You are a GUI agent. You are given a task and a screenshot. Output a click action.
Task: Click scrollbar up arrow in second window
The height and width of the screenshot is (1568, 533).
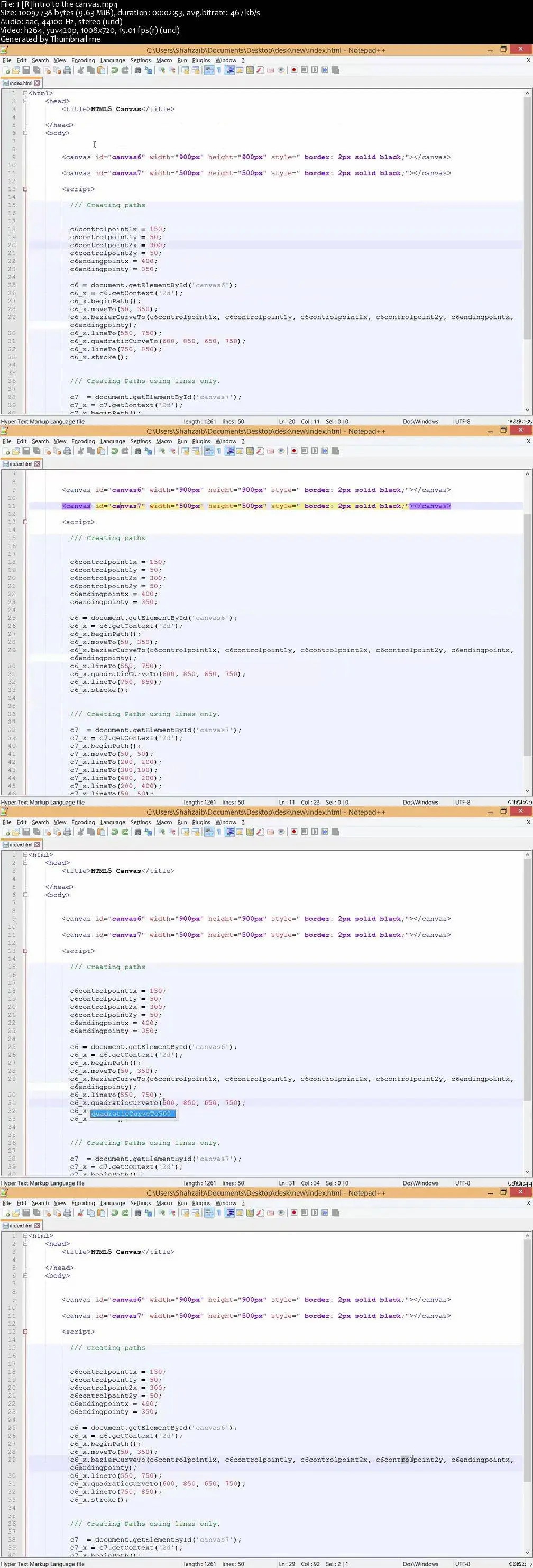click(x=528, y=473)
